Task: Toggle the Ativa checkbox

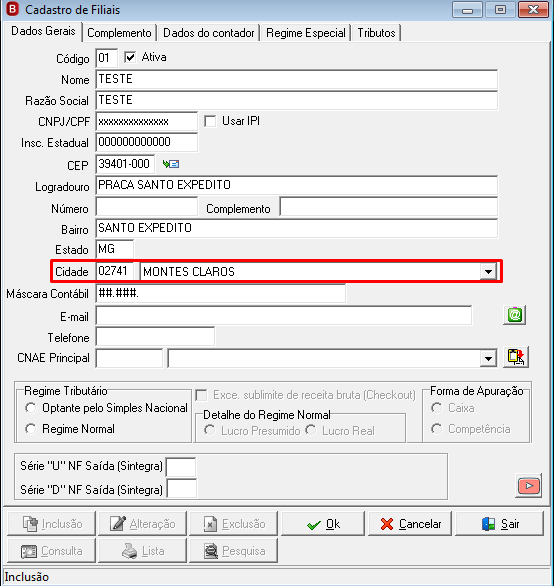Action: (x=130, y=58)
